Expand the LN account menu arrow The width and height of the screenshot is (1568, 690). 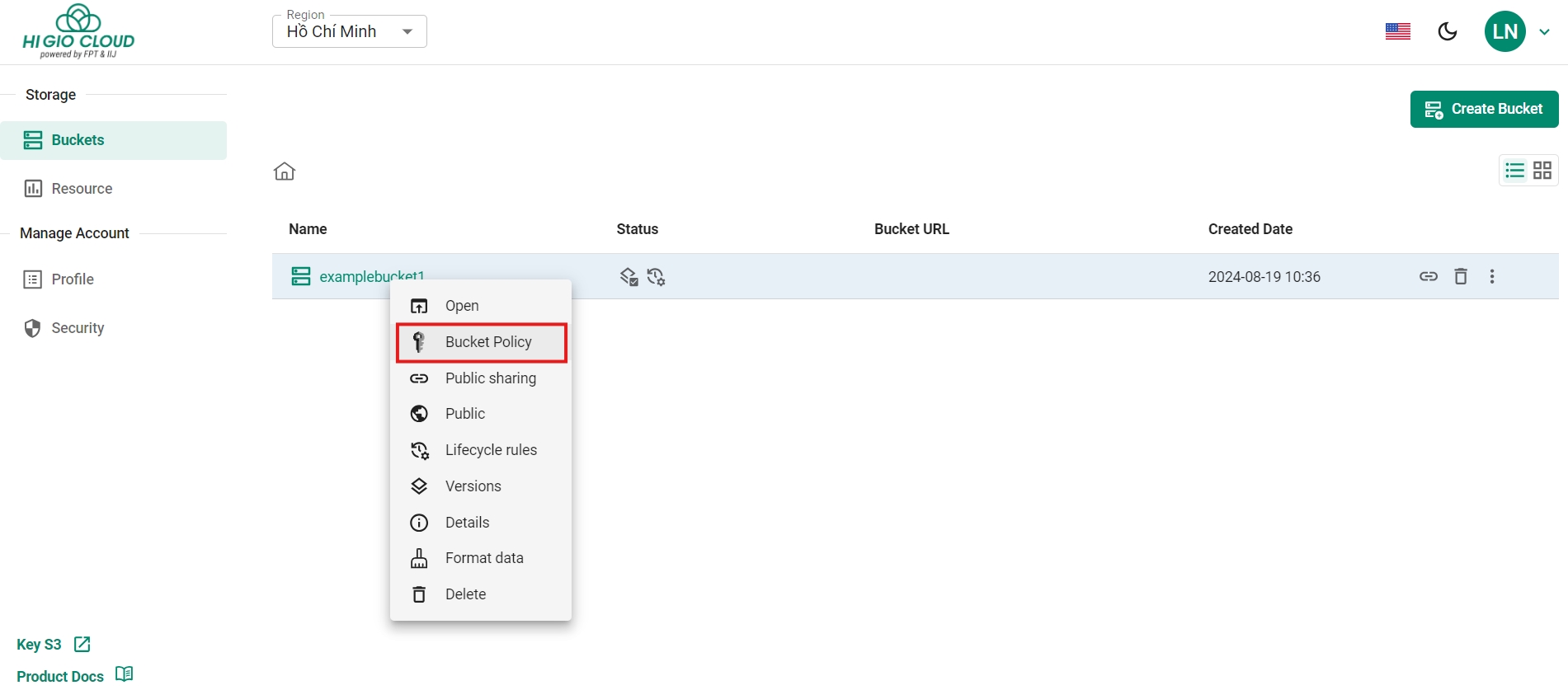point(1544,31)
